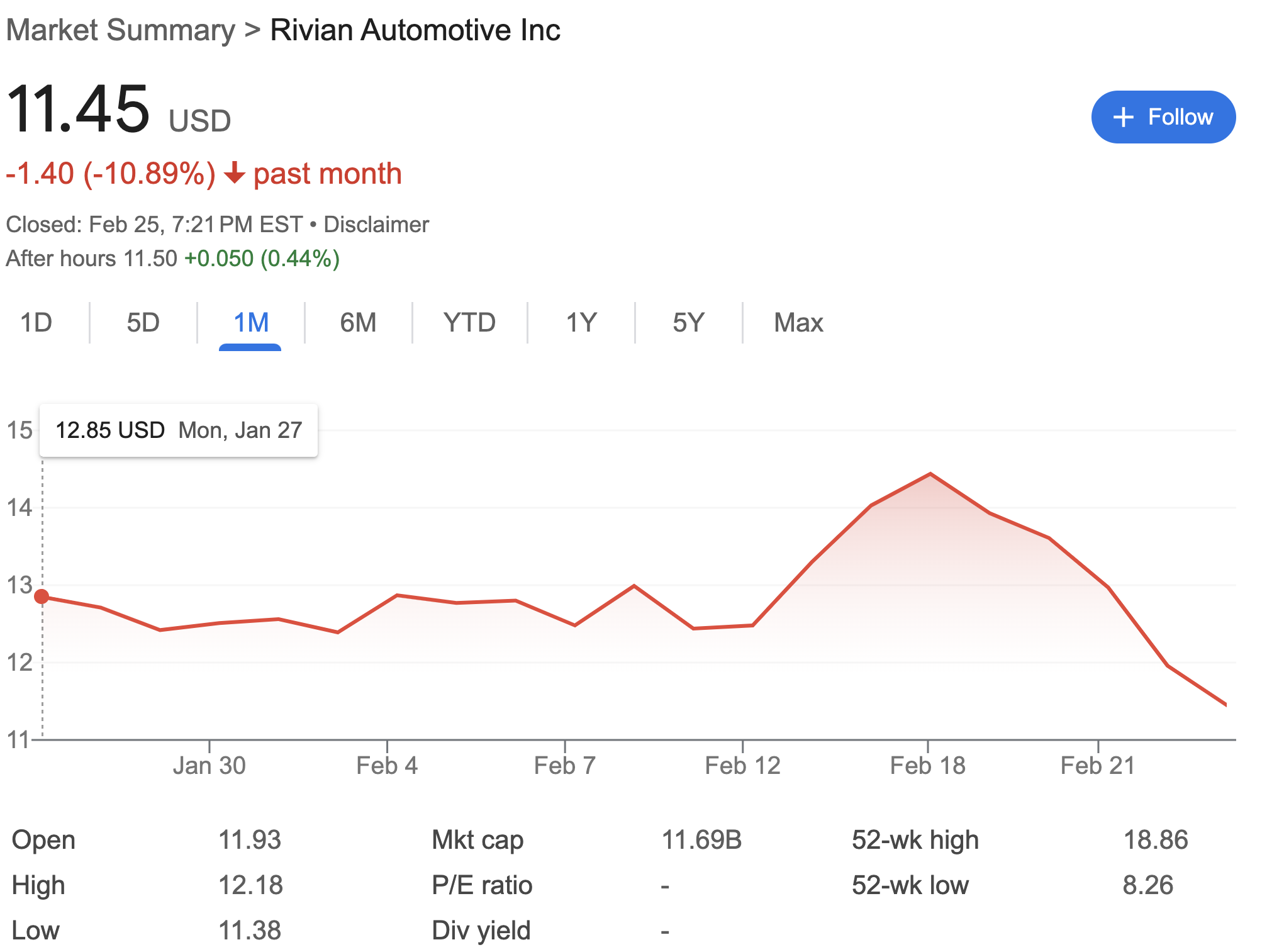Switch to the 5D time range tab
Image resolution: width=1267 pixels, height=952 pixels.
click(x=143, y=323)
